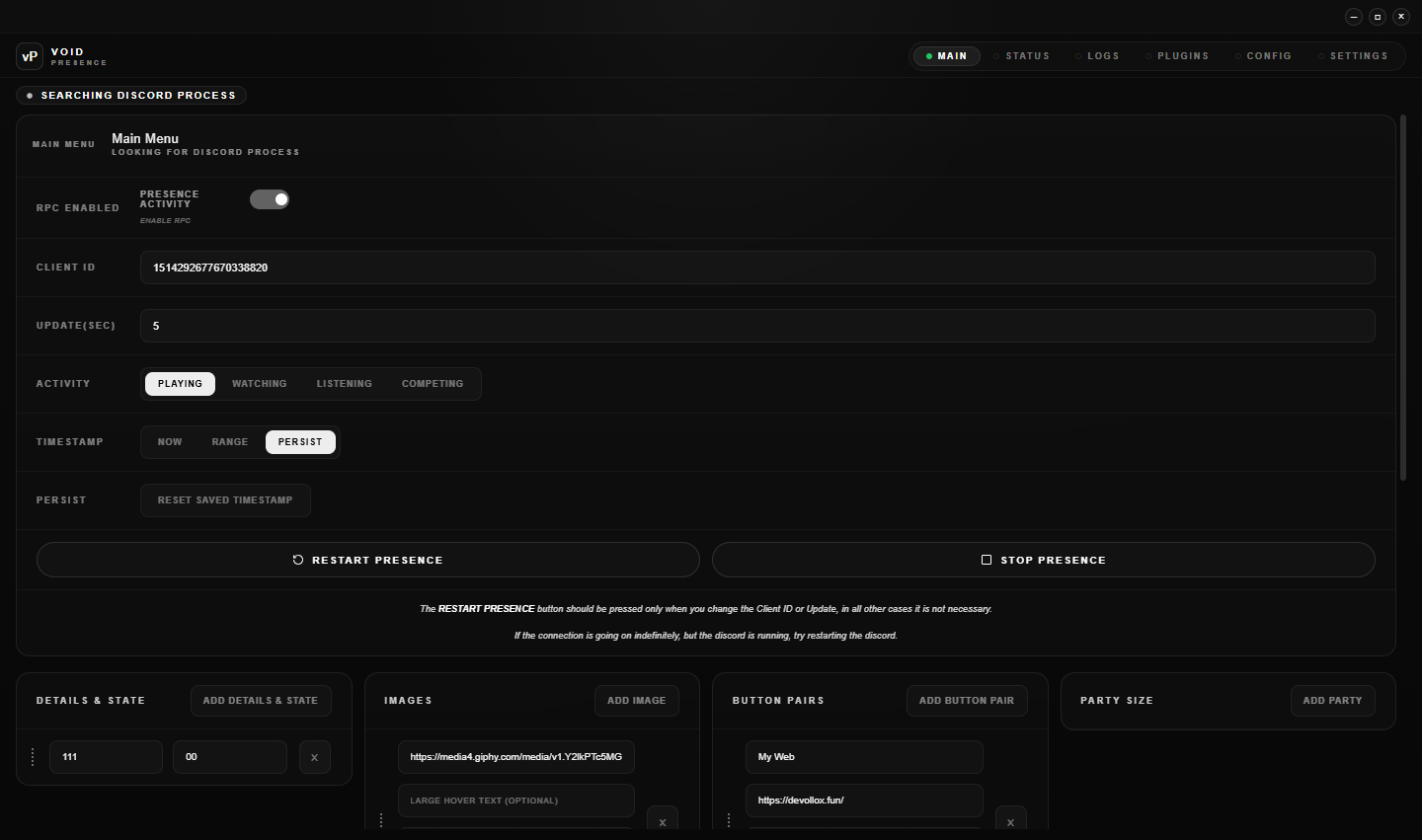
Task: Edit the devollox.fun URL field
Action: pyautogui.click(x=864, y=801)
